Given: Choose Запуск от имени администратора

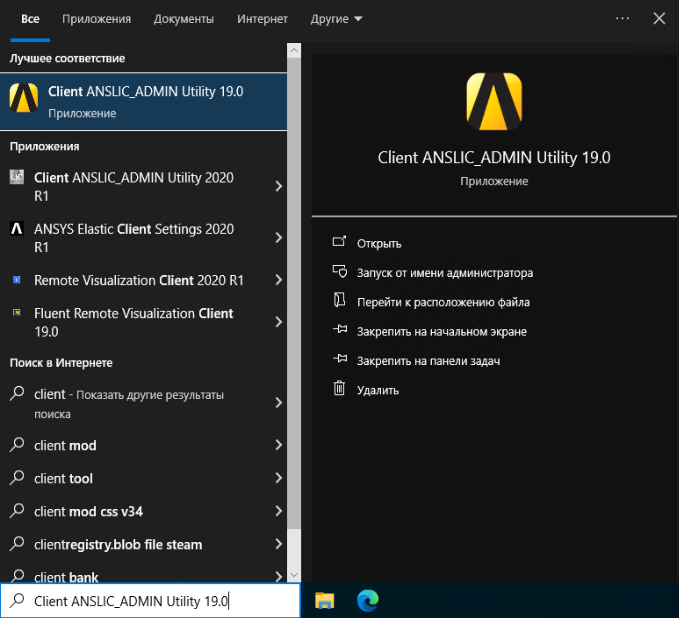Looking at the screenshot, I should 445,273.
